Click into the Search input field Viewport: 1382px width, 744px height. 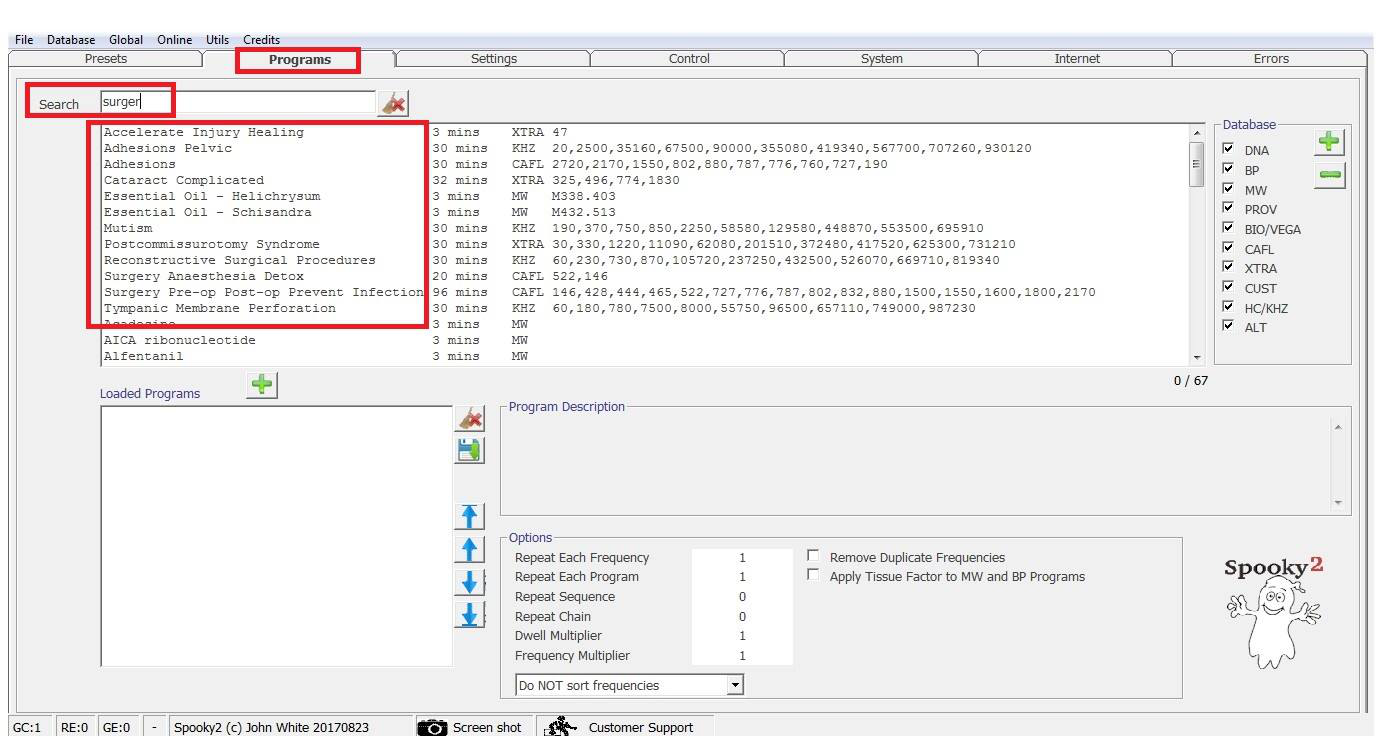(238, 101)
